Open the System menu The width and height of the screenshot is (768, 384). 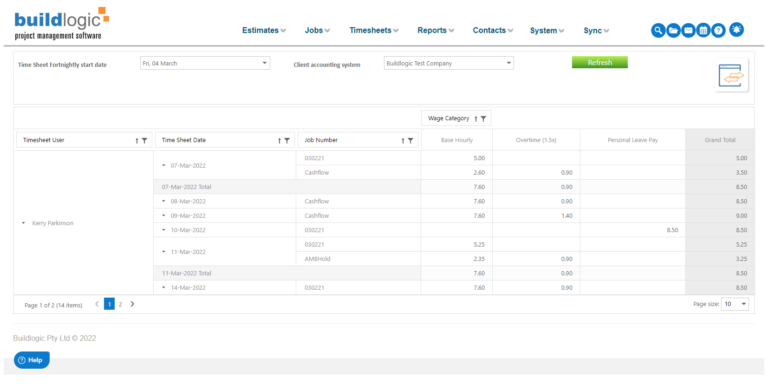coord(547,30)
